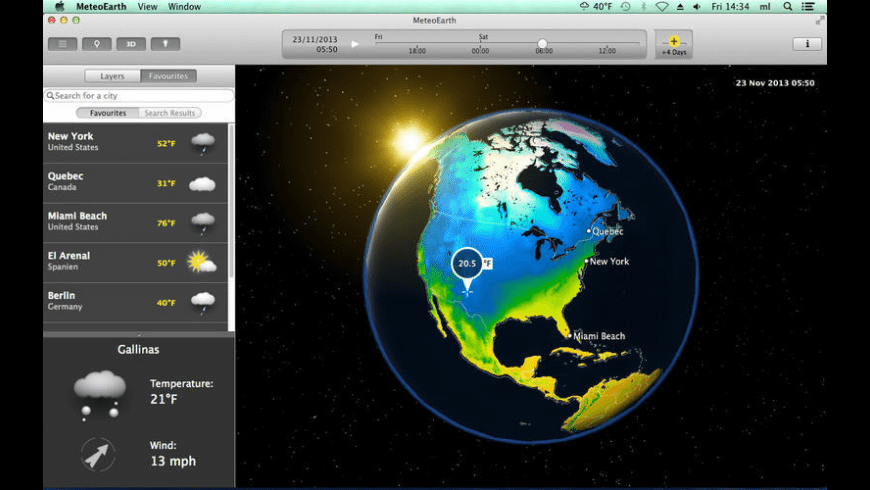870x490 pixels.
Task: Select Berlin in favourites list
Action: 135,302
